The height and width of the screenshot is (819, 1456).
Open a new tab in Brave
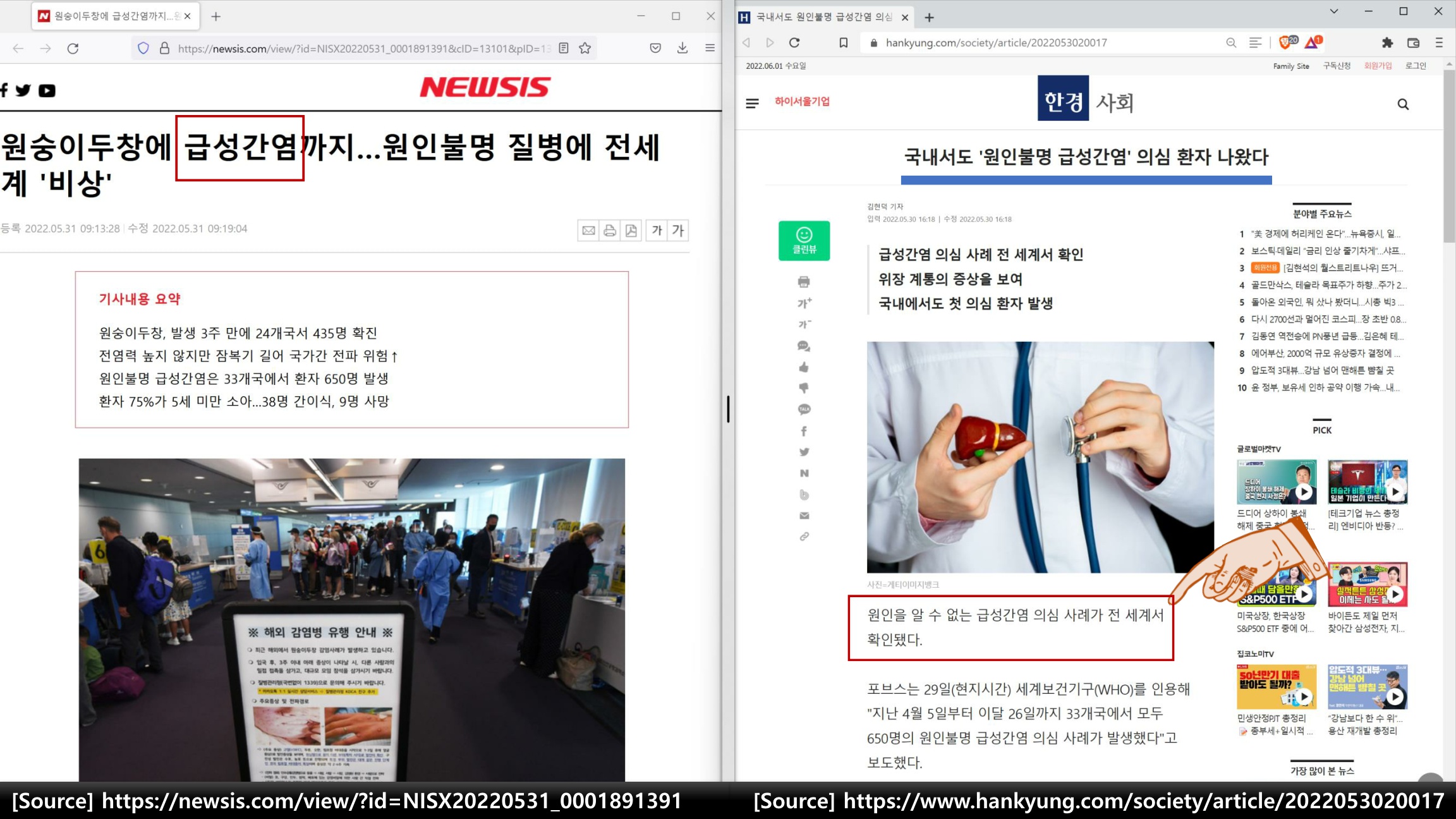[x=929, y=18]
